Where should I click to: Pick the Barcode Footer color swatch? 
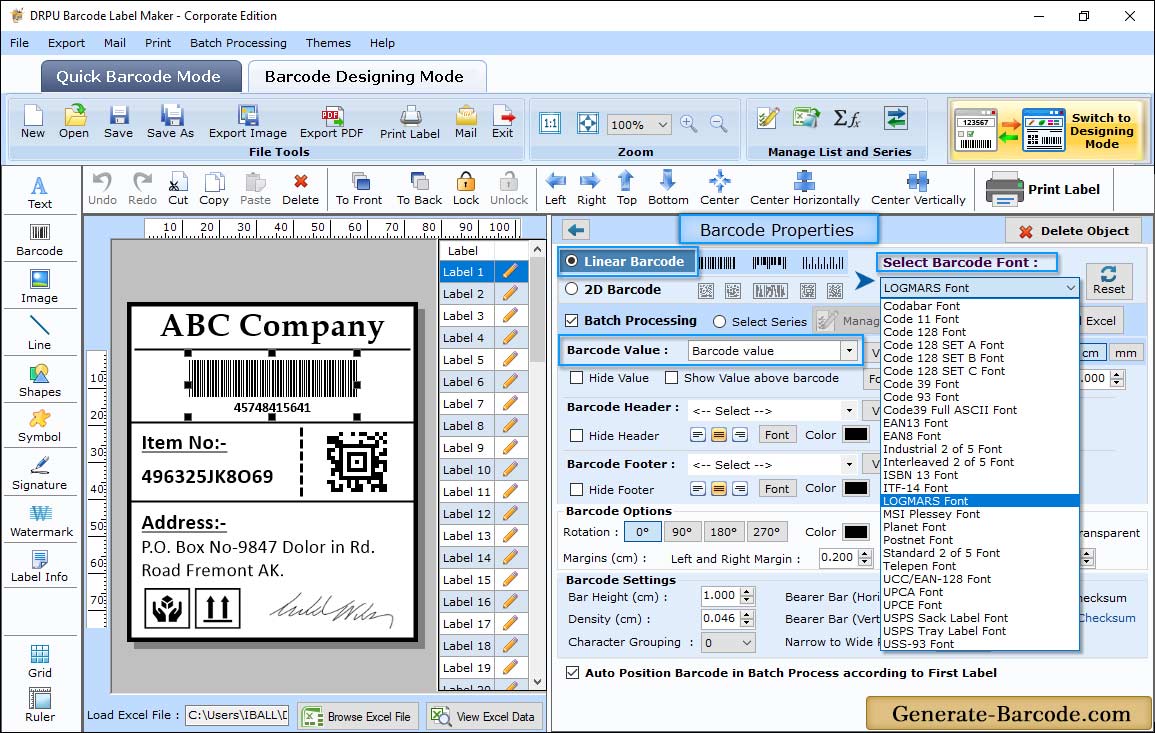(855, 488)
